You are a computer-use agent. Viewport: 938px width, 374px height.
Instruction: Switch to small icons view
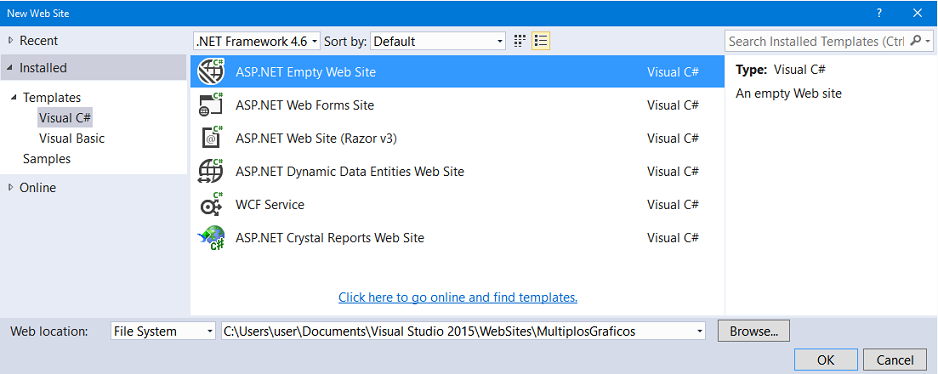pos(520,41)
